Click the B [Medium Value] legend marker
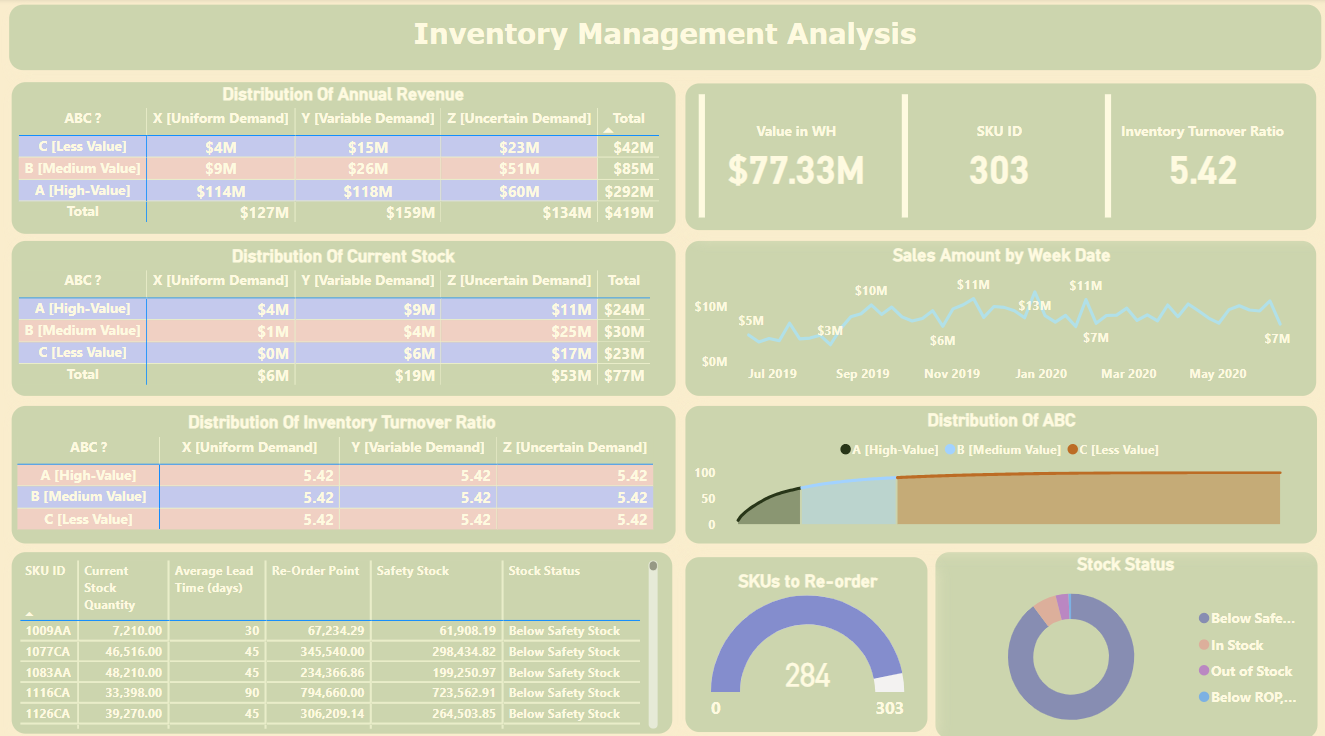This screenshot has width=1325, height=736. pos(950,450)
